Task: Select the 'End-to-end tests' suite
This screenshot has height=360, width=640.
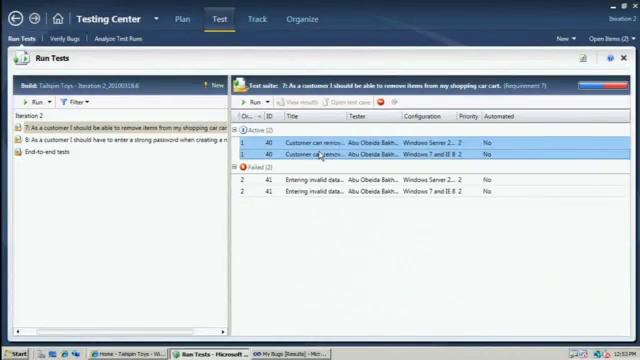Action: click(47, 152)
